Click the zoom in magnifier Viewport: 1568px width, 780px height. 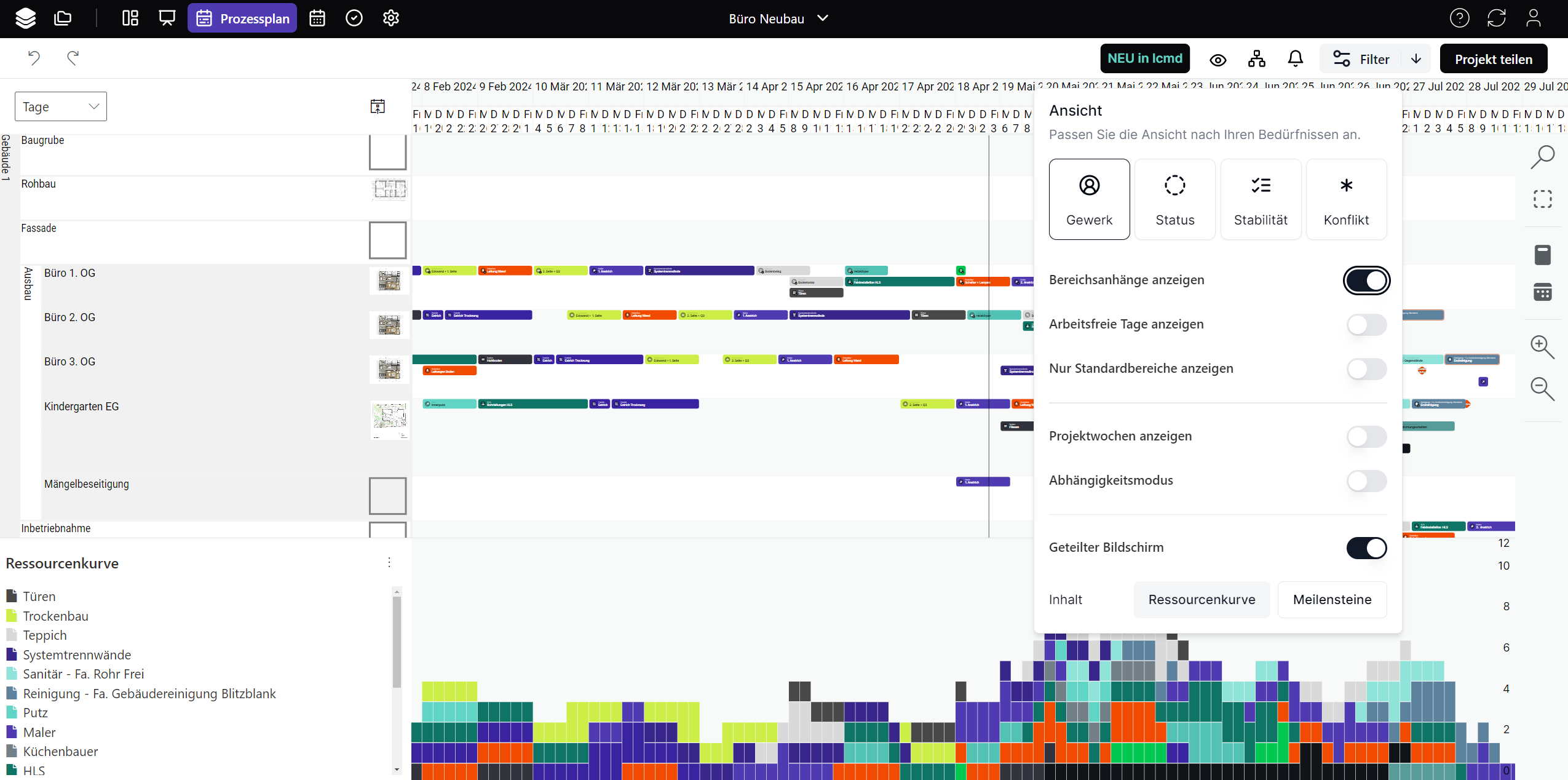click(1542, 347)
